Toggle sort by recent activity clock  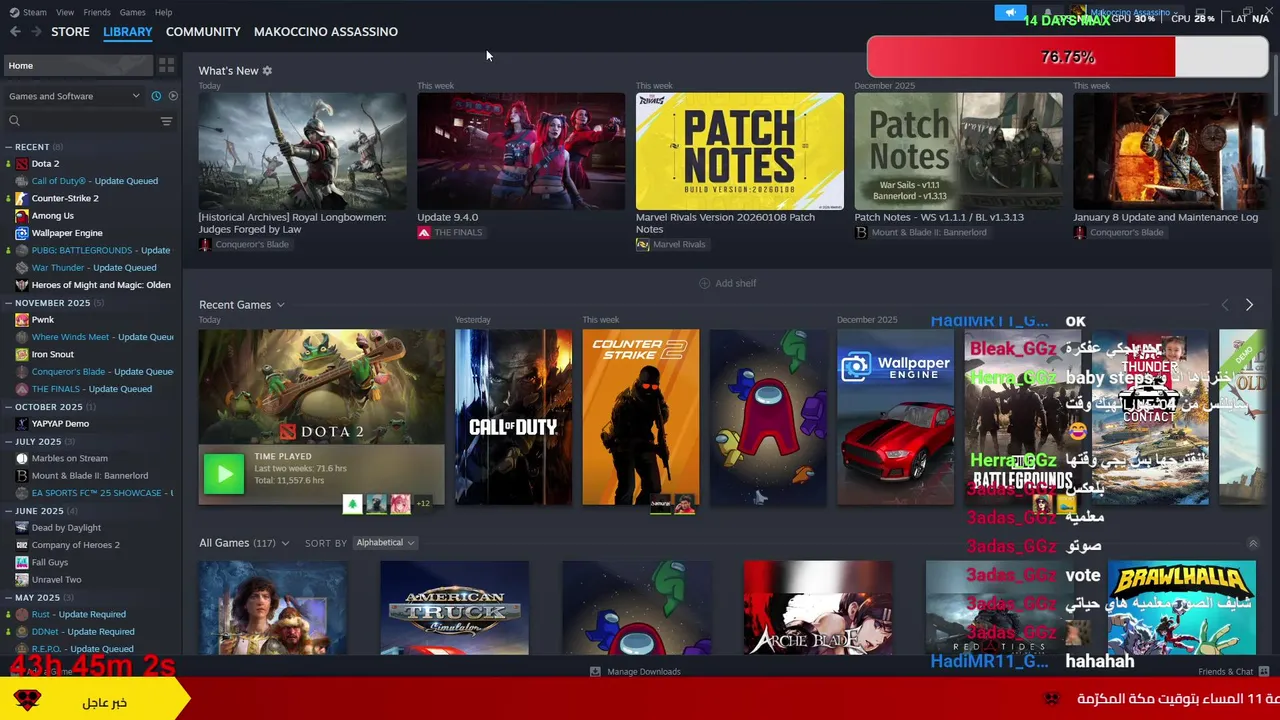(156, 96)
